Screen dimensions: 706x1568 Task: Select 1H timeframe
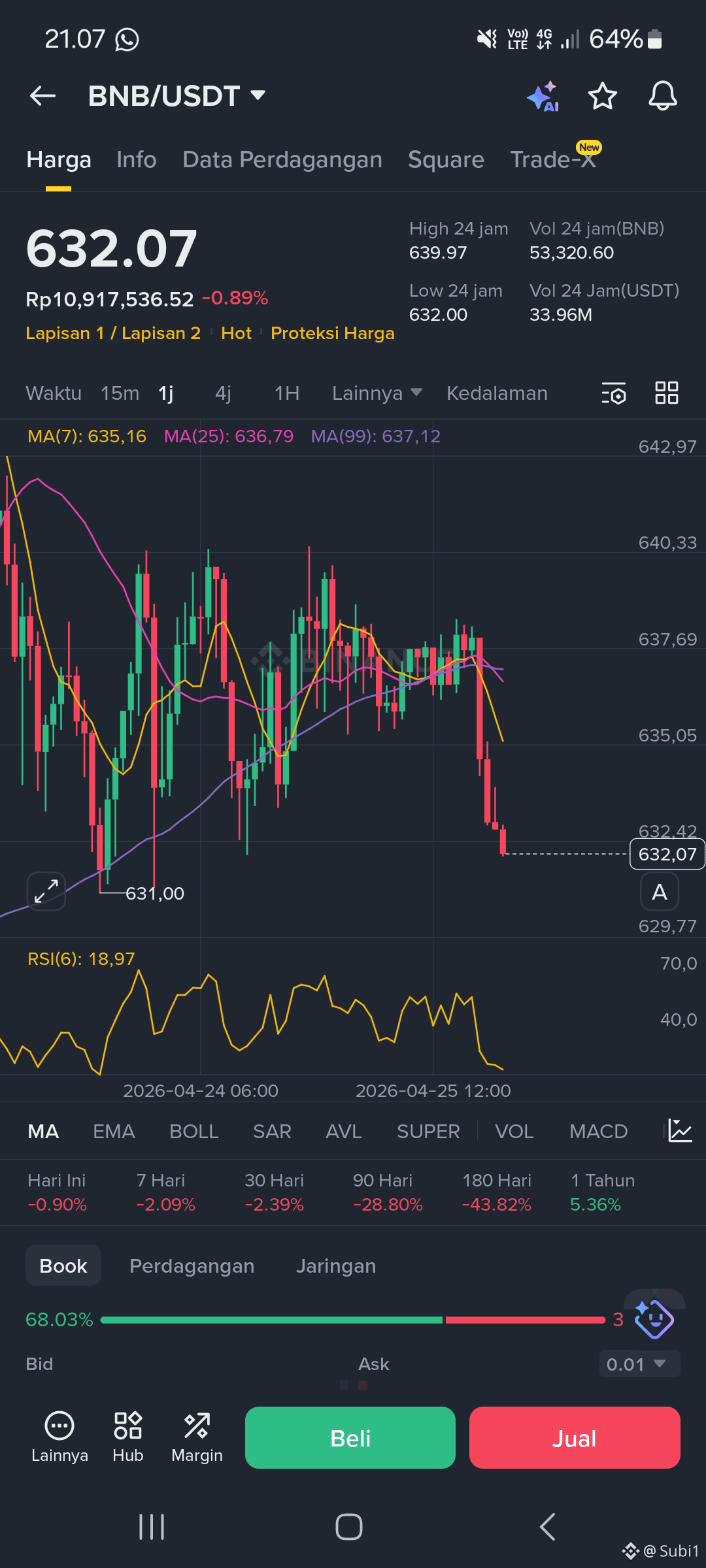click(x=287, y=393)
